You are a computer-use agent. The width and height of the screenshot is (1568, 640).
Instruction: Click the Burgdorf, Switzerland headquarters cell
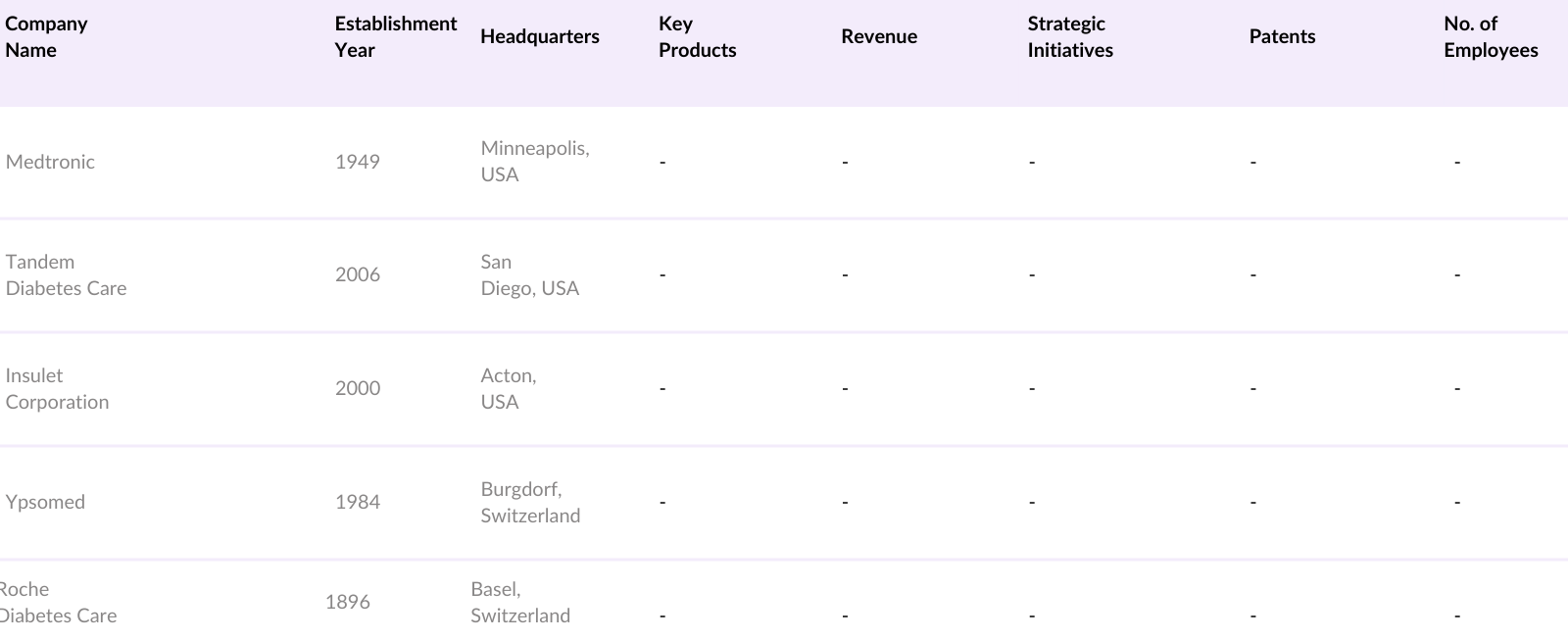point(529,502)
